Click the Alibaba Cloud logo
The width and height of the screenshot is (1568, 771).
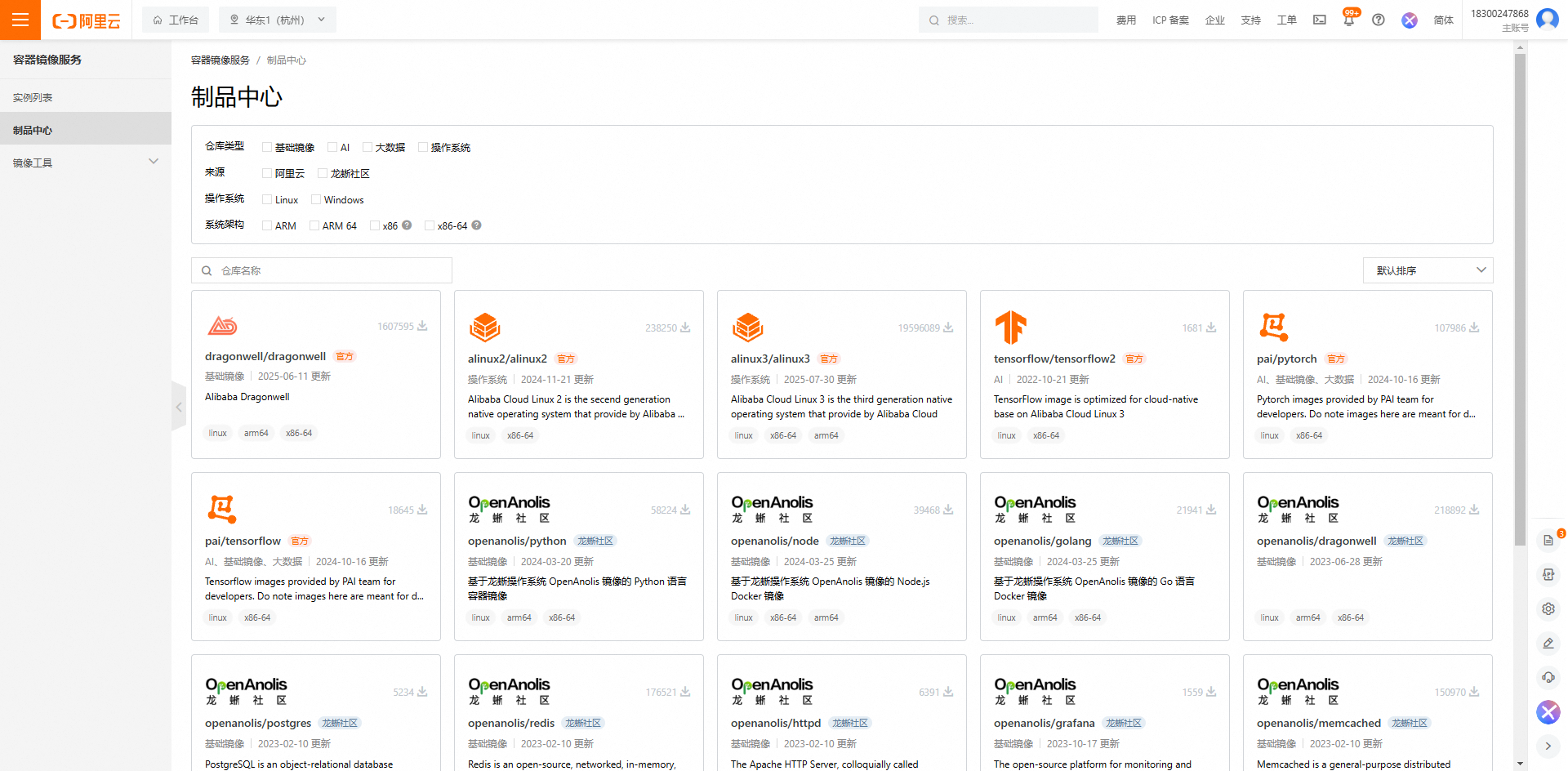pos(87,20)
